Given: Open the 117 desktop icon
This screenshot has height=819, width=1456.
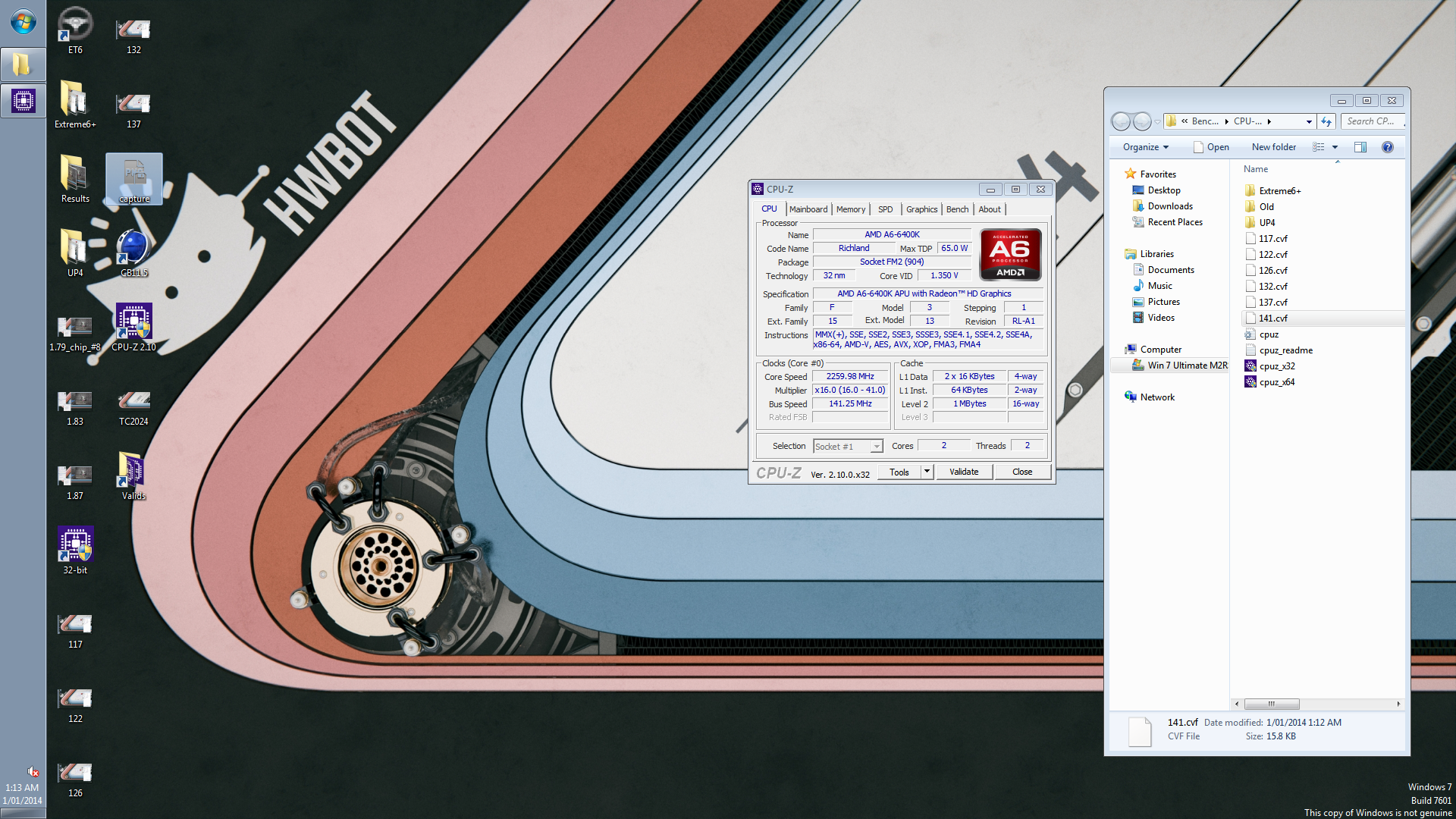Looking at the screenshot, I should 75,631.
